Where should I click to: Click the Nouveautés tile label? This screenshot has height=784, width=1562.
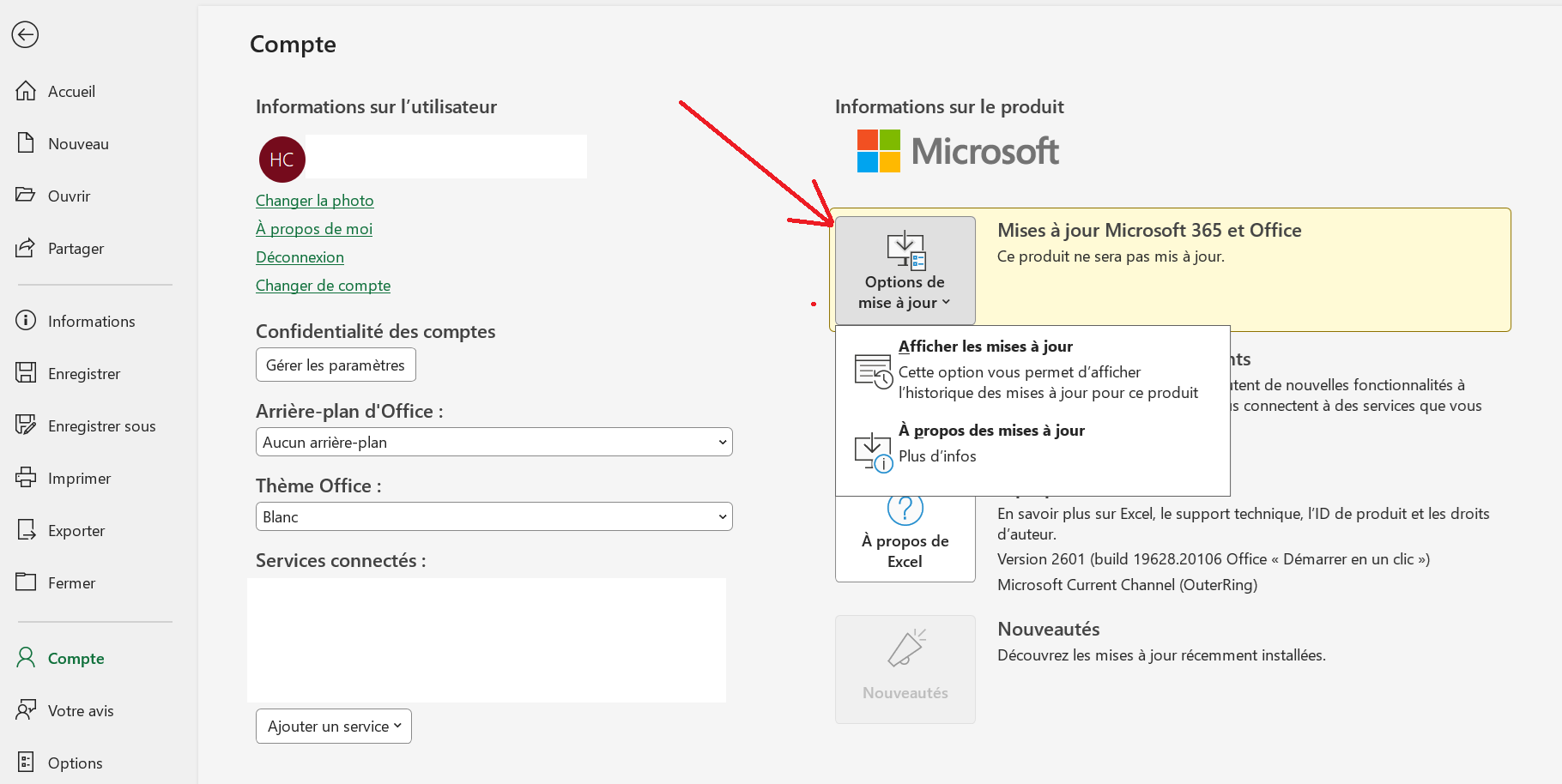(905, 692)
